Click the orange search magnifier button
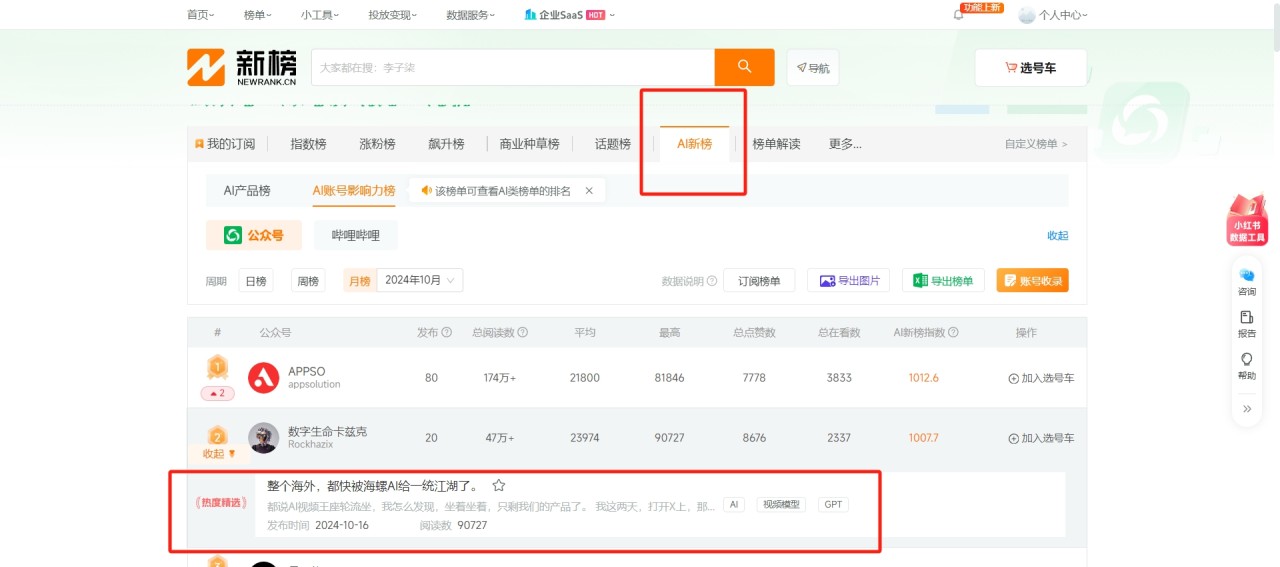 744,67
